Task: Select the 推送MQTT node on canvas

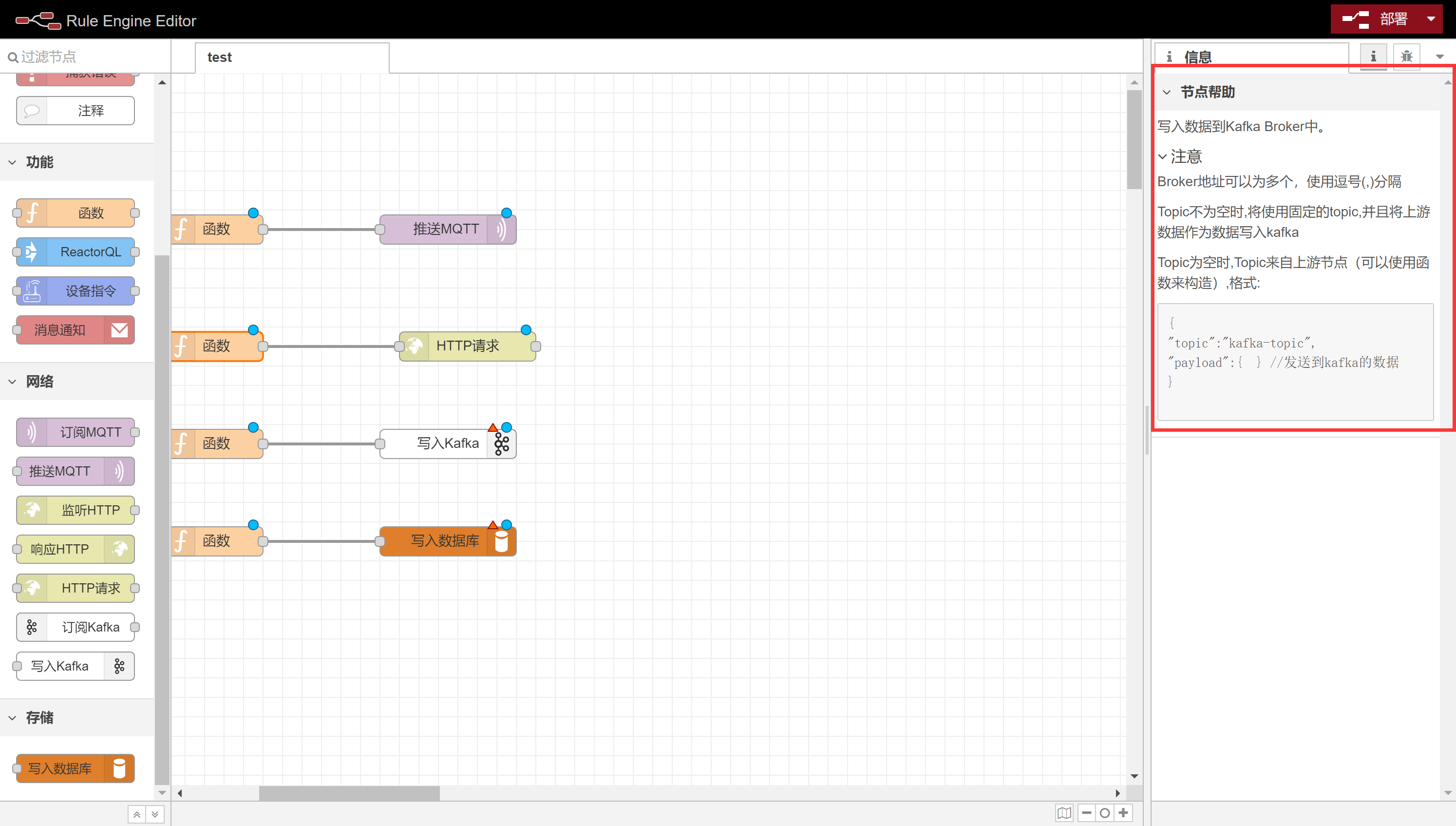Action: click(x=448, y=229)
